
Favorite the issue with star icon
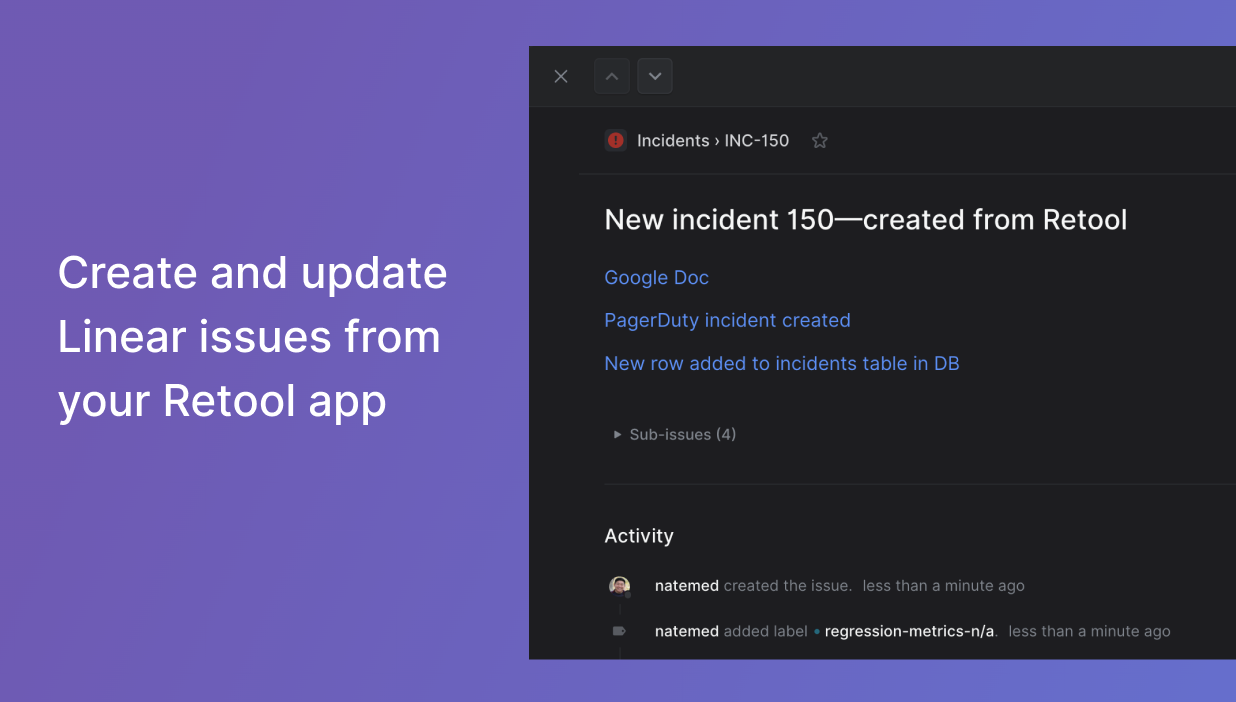pos(820,141)
